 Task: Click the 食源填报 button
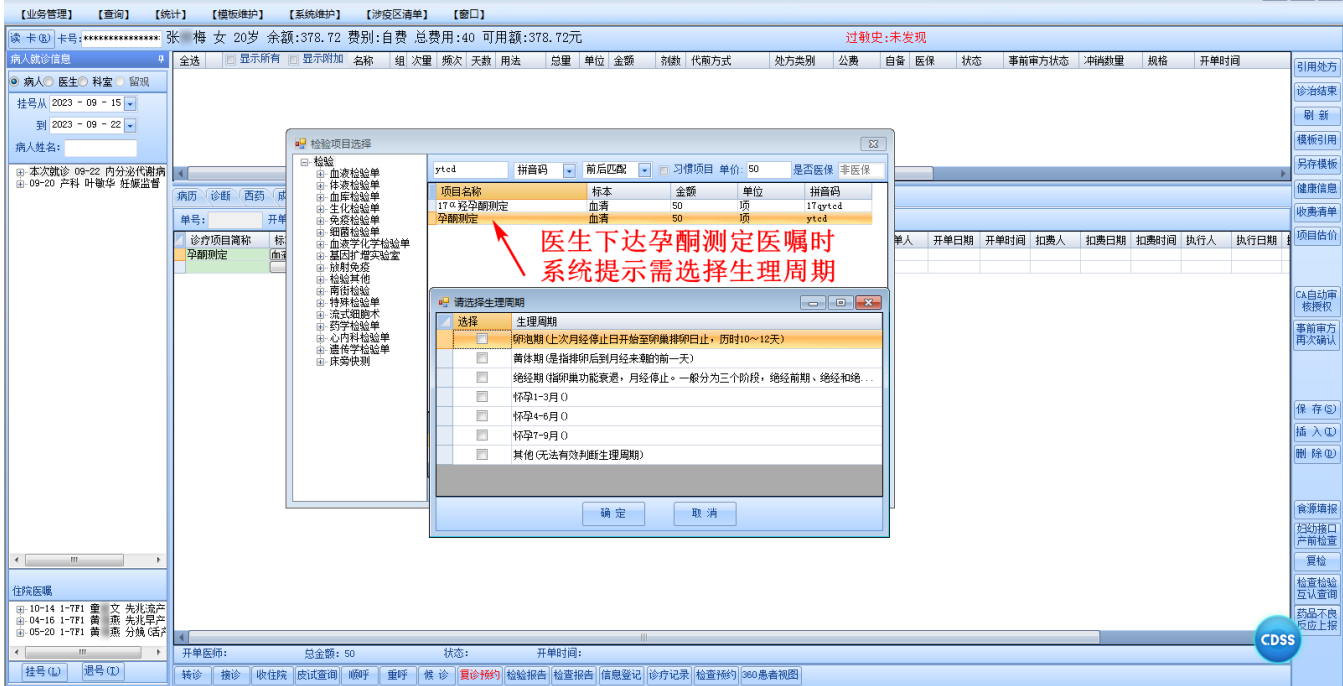1316,509
